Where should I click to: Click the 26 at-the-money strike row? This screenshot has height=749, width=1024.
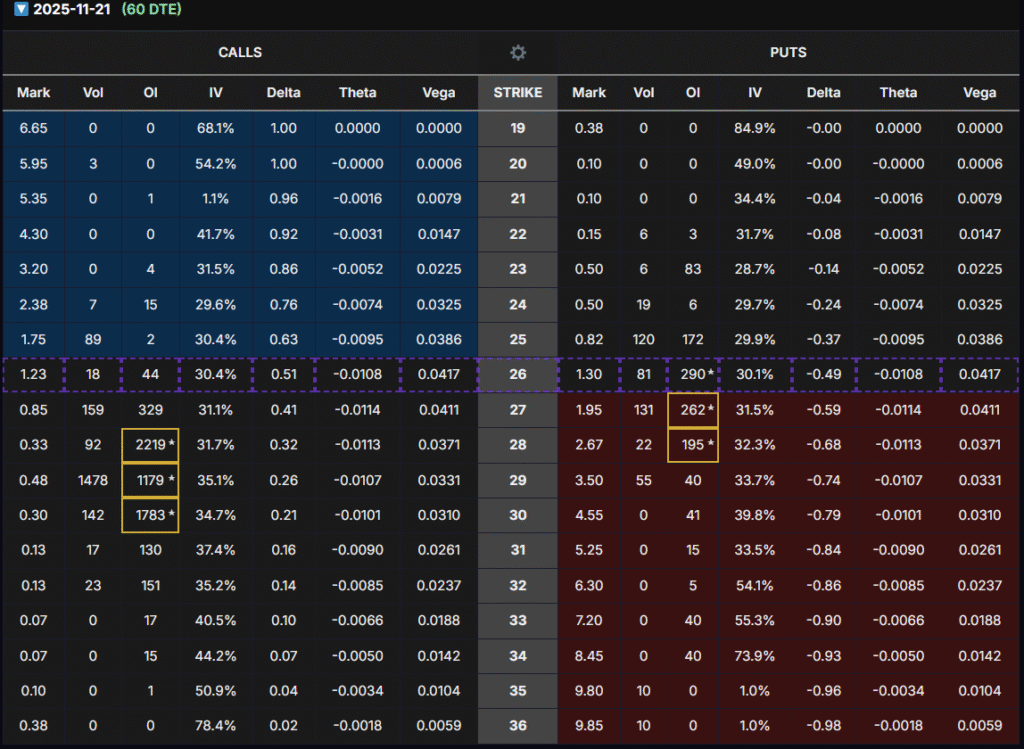pos(517,375)
